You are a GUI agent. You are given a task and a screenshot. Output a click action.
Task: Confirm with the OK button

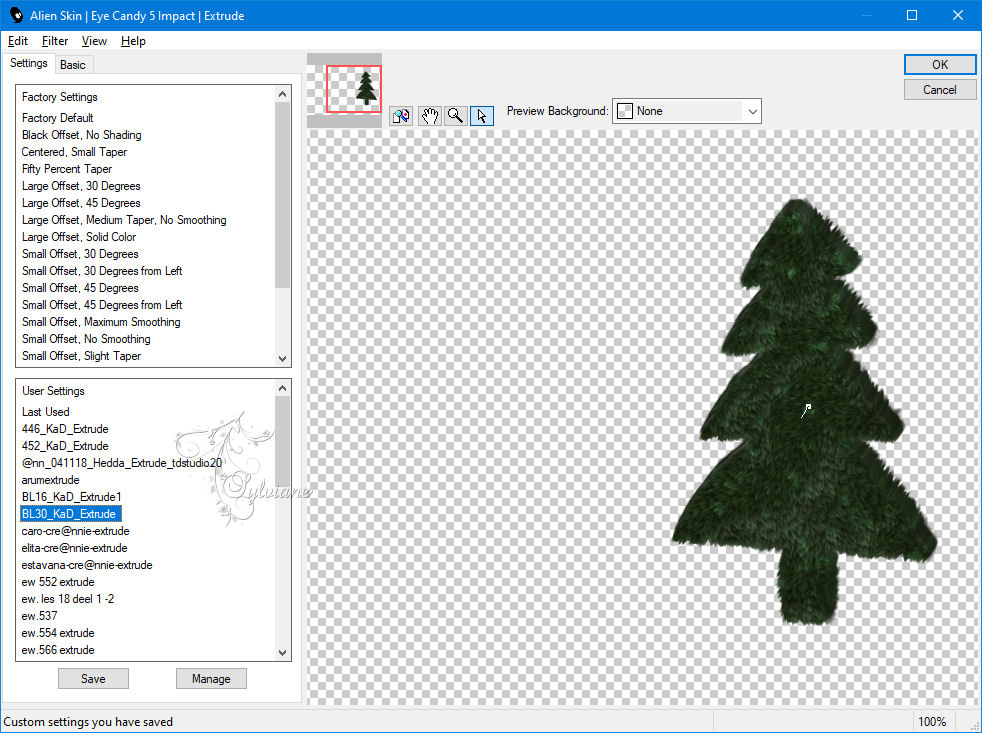tap(939, 65)
